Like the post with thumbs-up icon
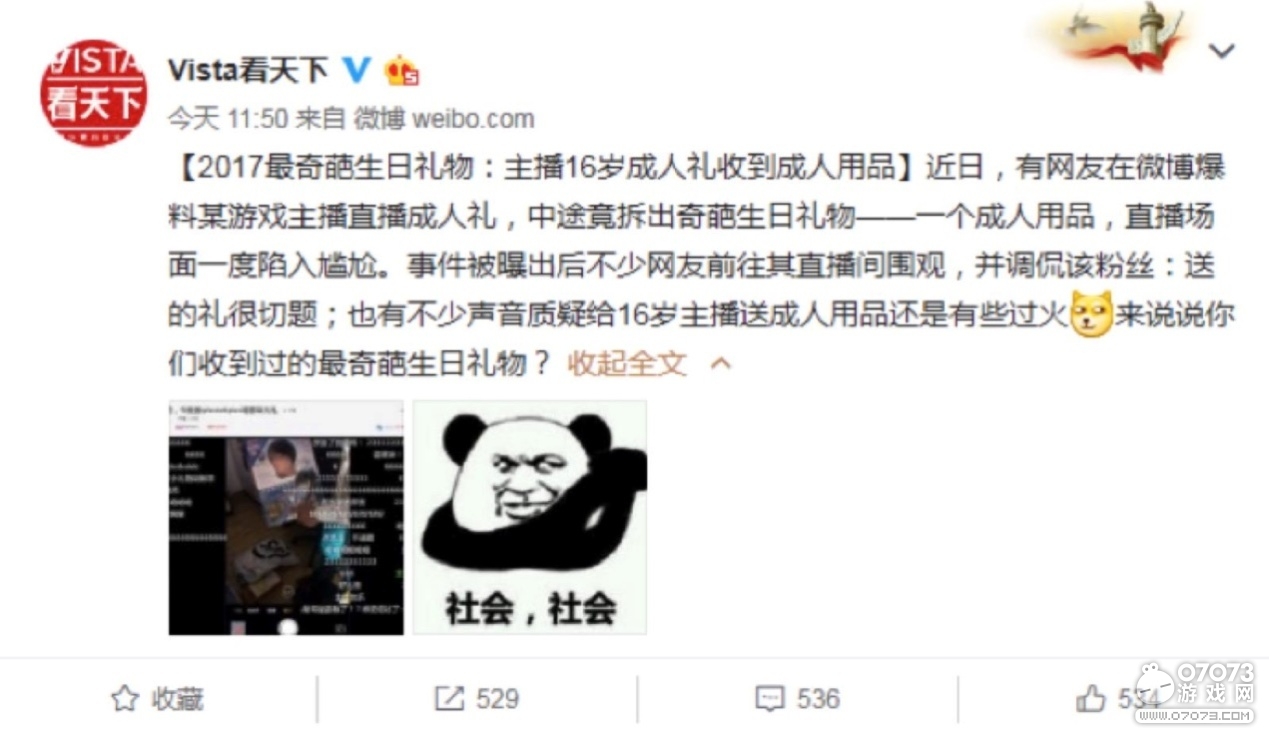This screenshot has height=736, width=1269. pos(1091,698)
